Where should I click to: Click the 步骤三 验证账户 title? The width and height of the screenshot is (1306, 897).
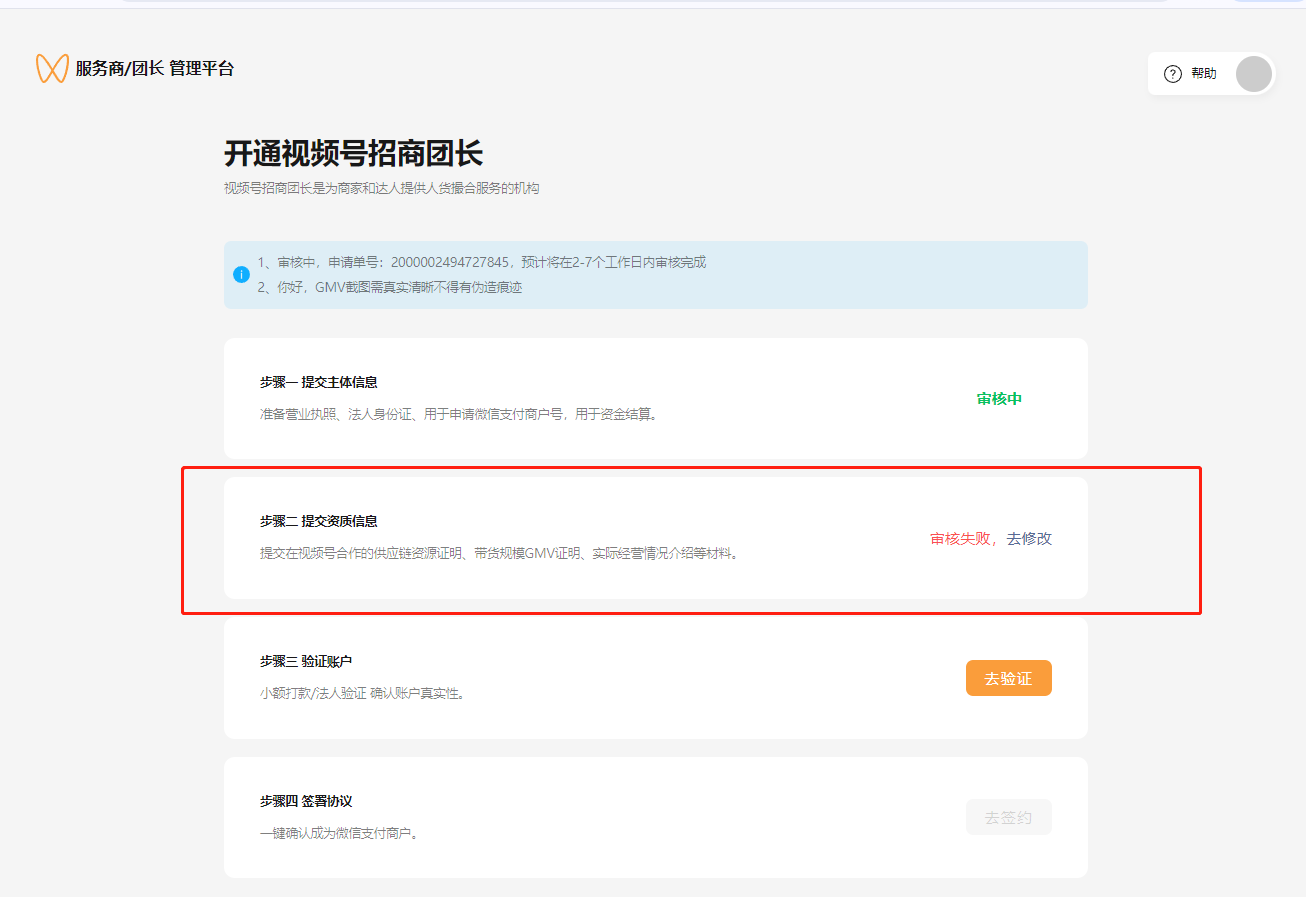(x=306, y=661)
